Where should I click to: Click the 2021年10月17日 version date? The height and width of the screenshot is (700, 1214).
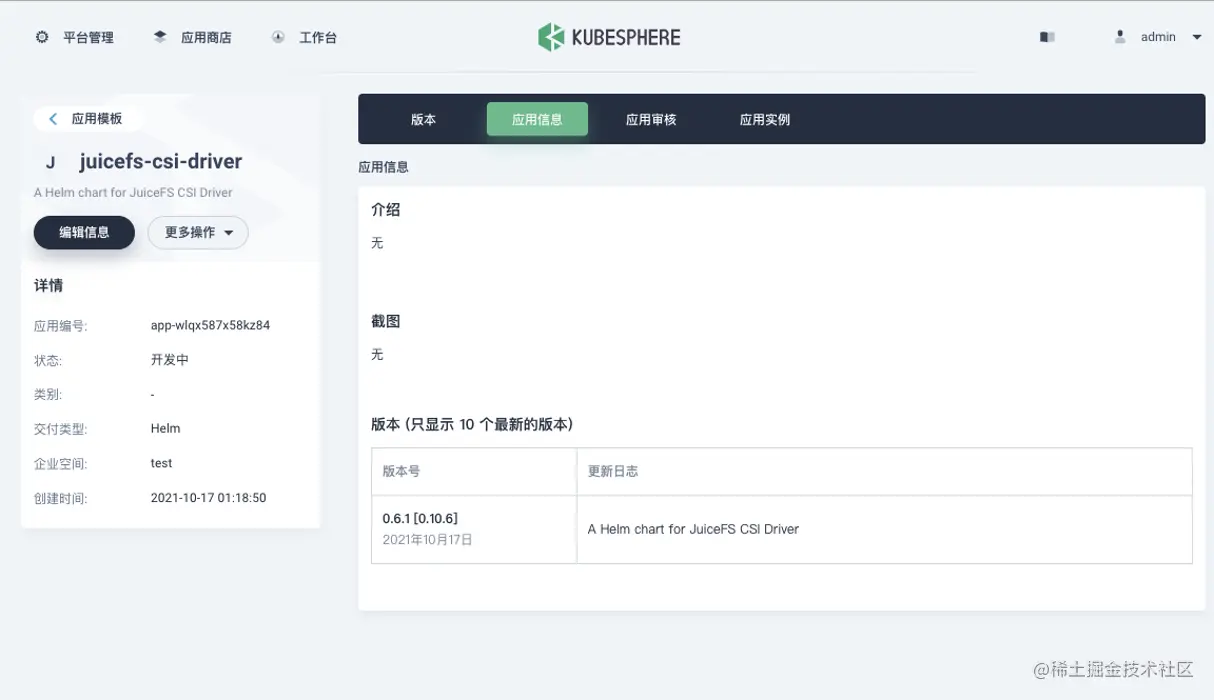click(x=428, y=540)
